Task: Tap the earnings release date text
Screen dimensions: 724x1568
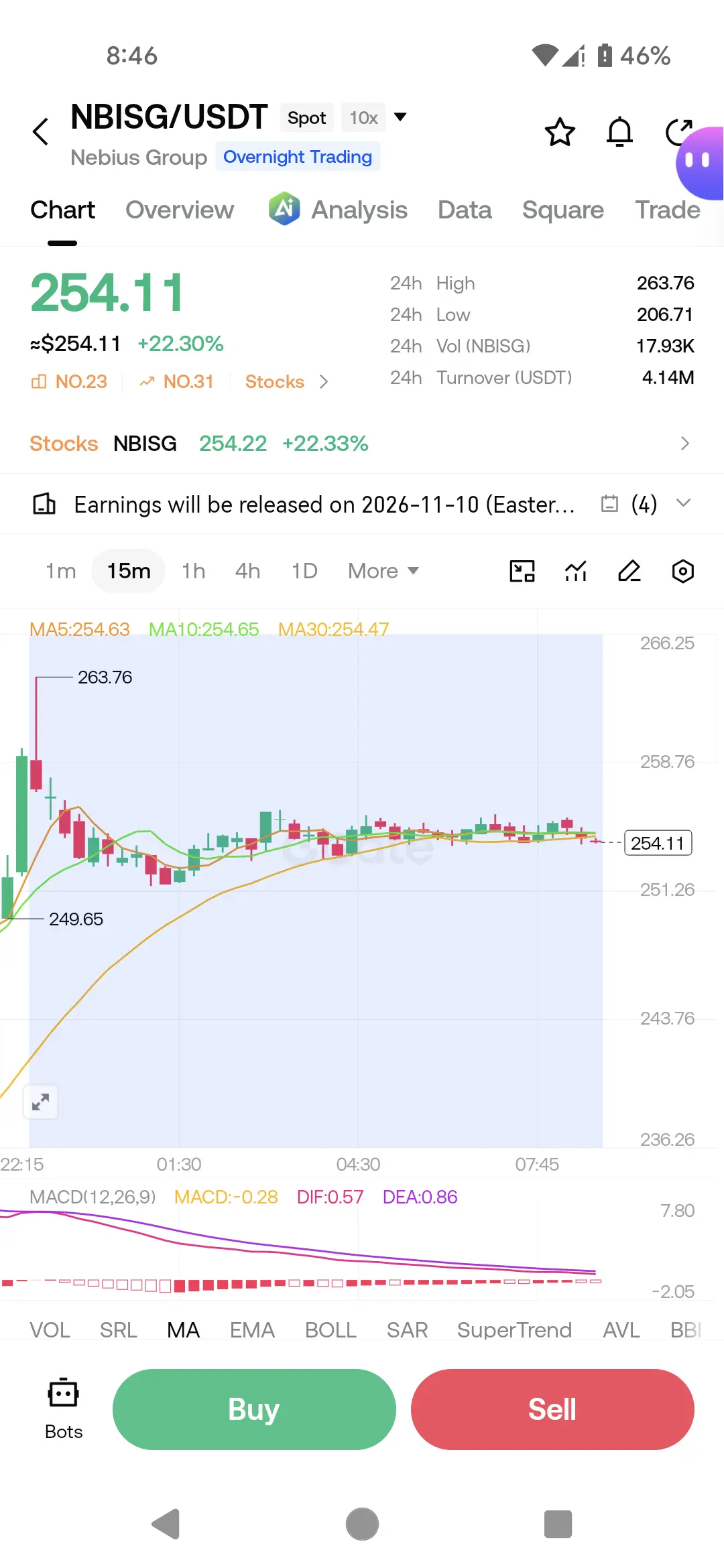Action: click(324, 504)
